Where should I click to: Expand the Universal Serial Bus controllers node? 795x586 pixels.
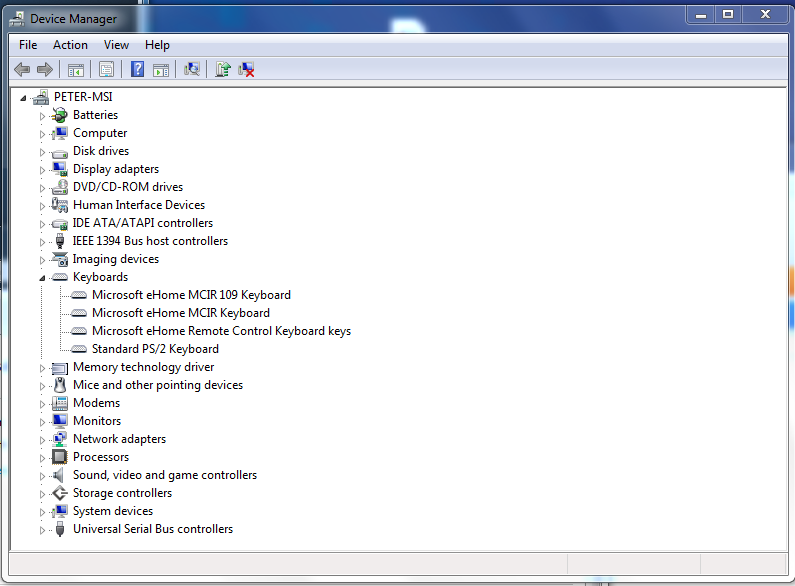click(43, 529)
